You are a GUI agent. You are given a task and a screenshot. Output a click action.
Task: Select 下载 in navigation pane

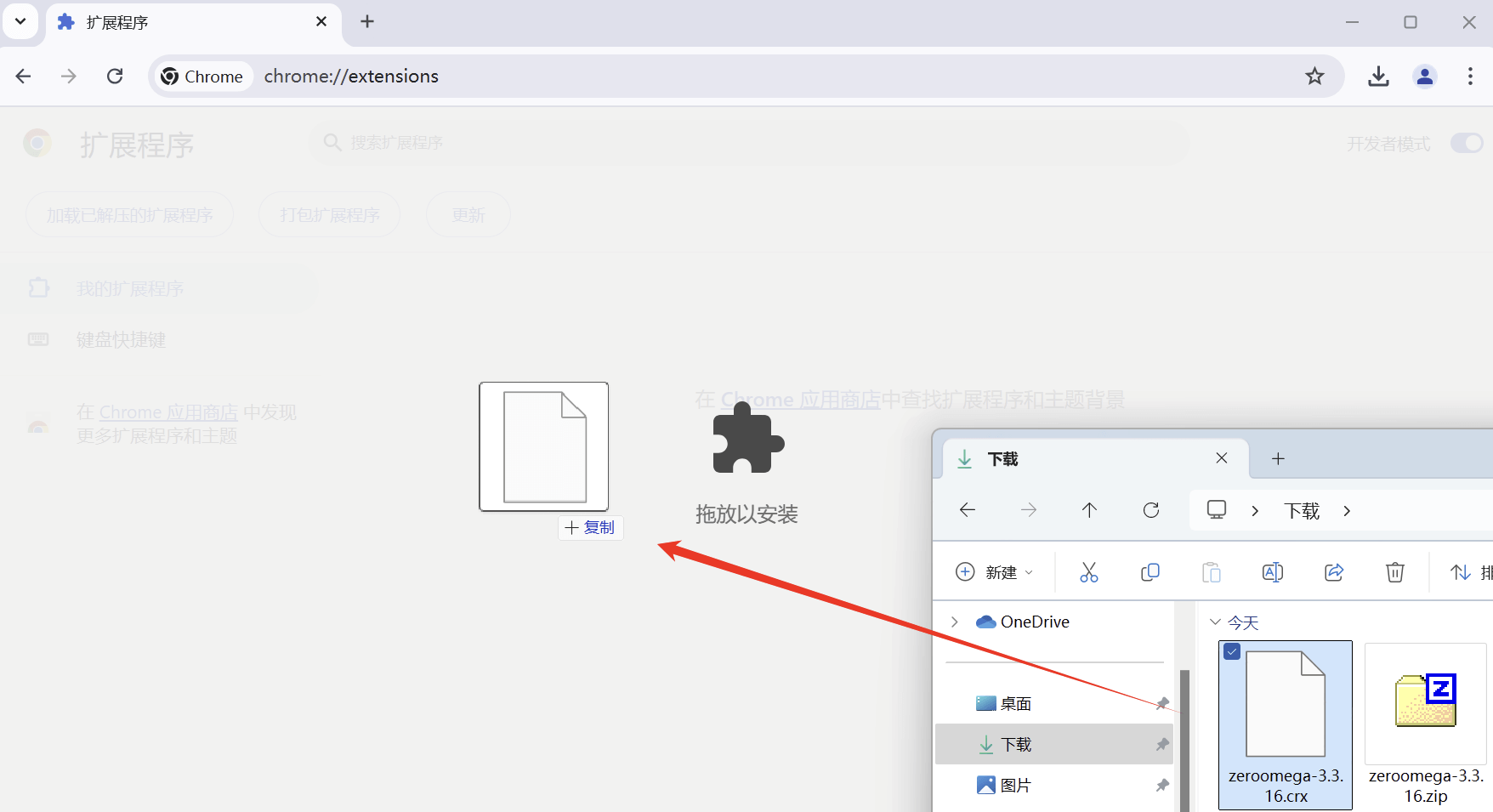pos(1054,744)
